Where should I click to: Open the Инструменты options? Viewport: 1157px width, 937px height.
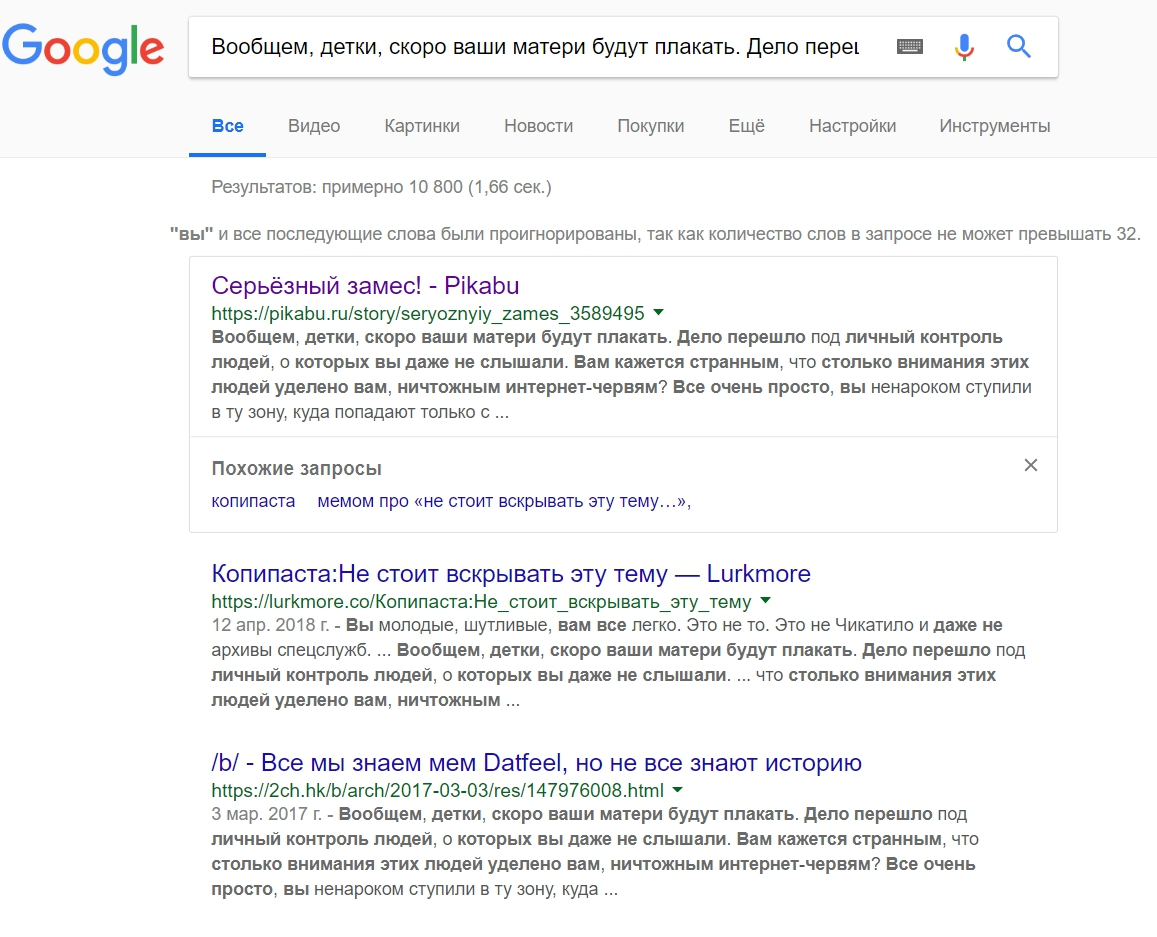[x=995, y=126]
